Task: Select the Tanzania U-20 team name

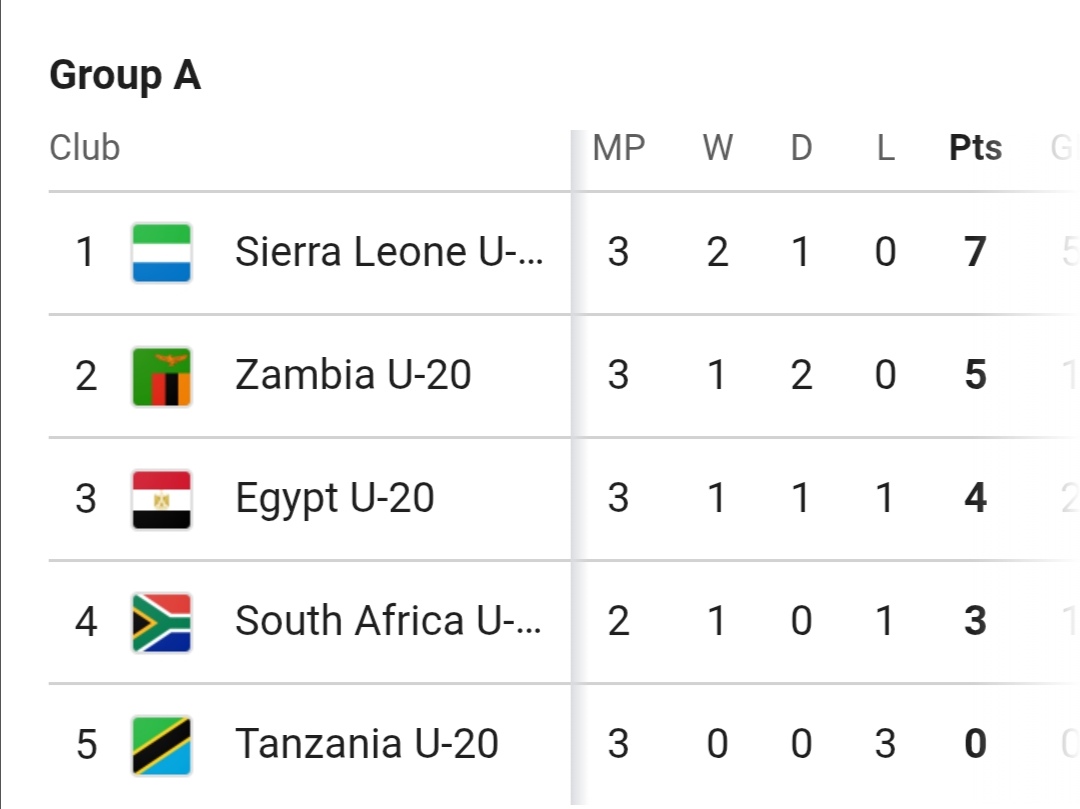Action: point(366,744)
